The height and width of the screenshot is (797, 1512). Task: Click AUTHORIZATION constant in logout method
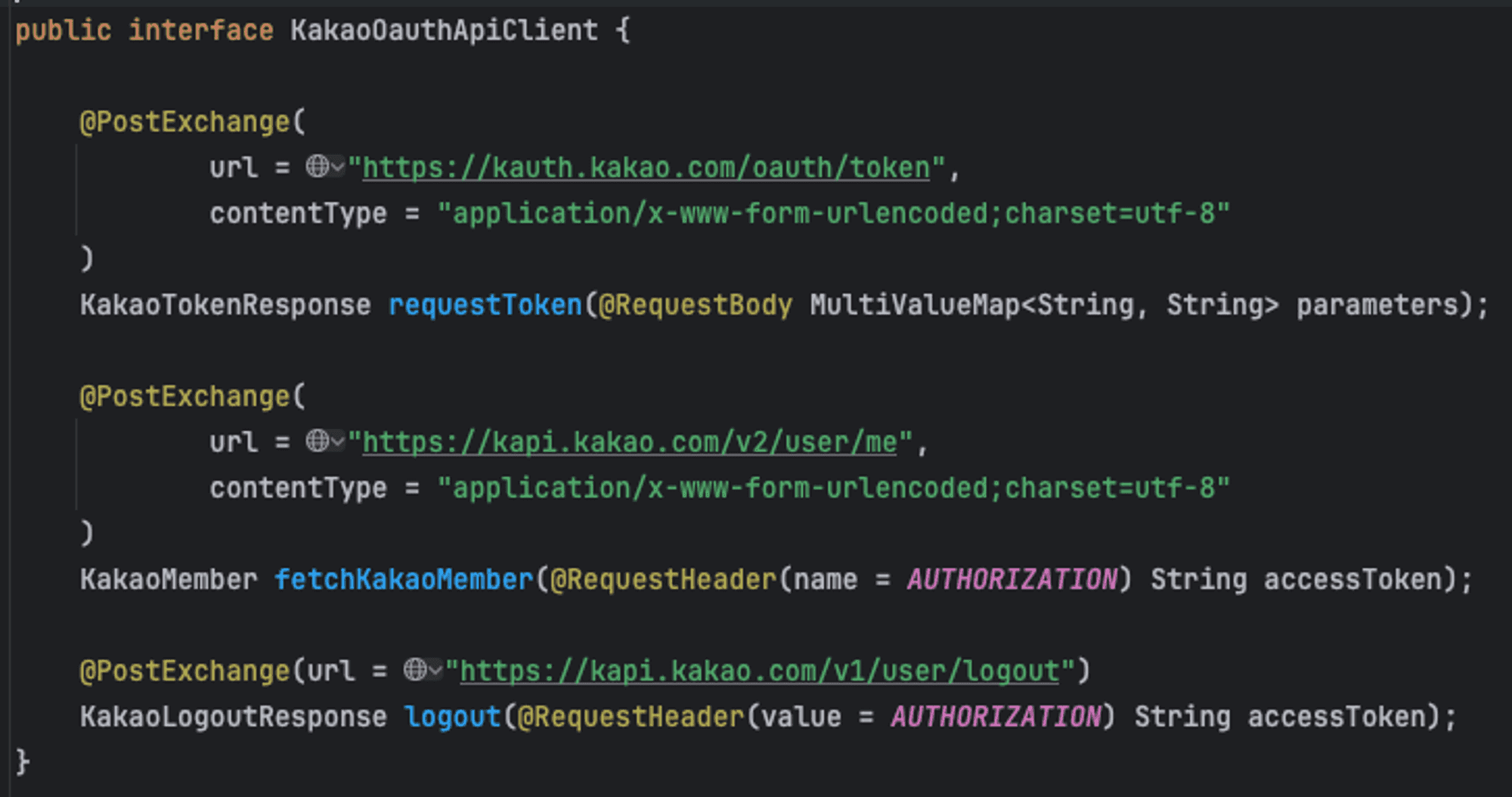click(x=996, y=716)
